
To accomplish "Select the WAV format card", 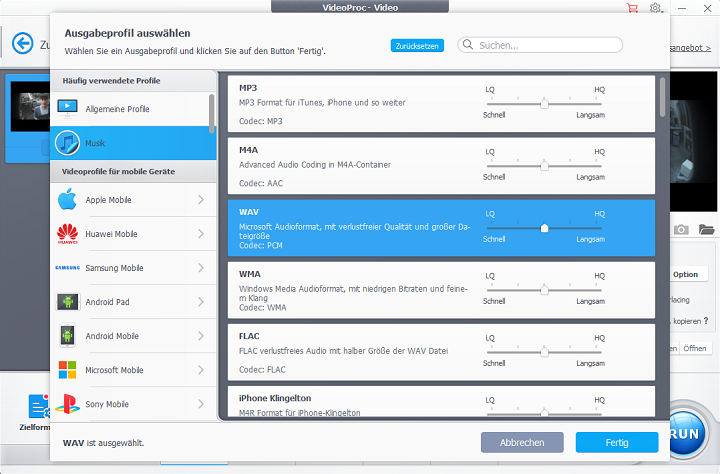I will 441,228.
